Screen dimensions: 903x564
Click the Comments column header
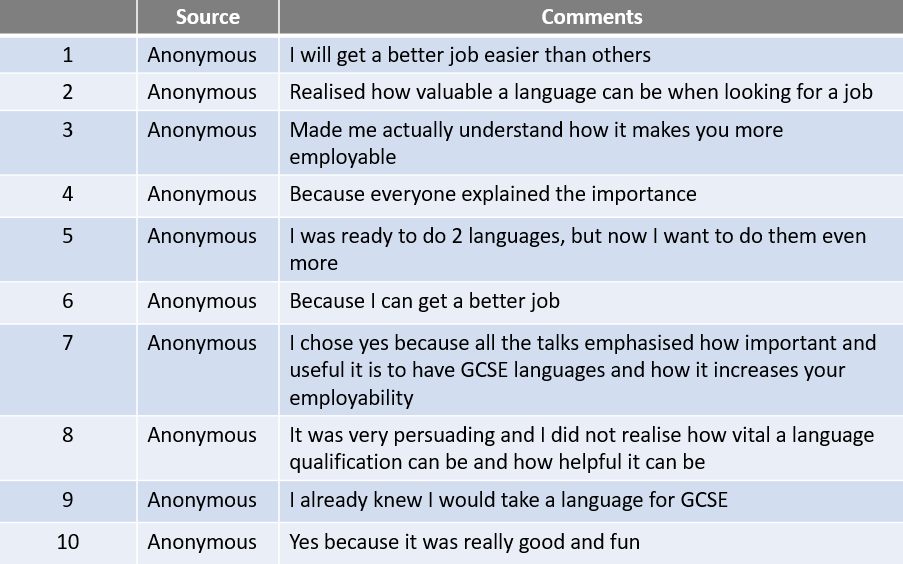591,17
